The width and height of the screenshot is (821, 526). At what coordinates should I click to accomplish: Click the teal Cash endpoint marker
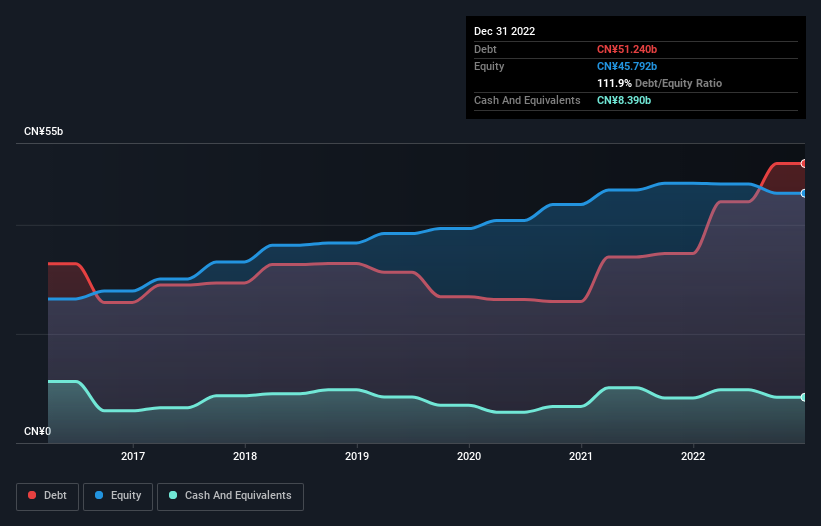coord(804,398)
